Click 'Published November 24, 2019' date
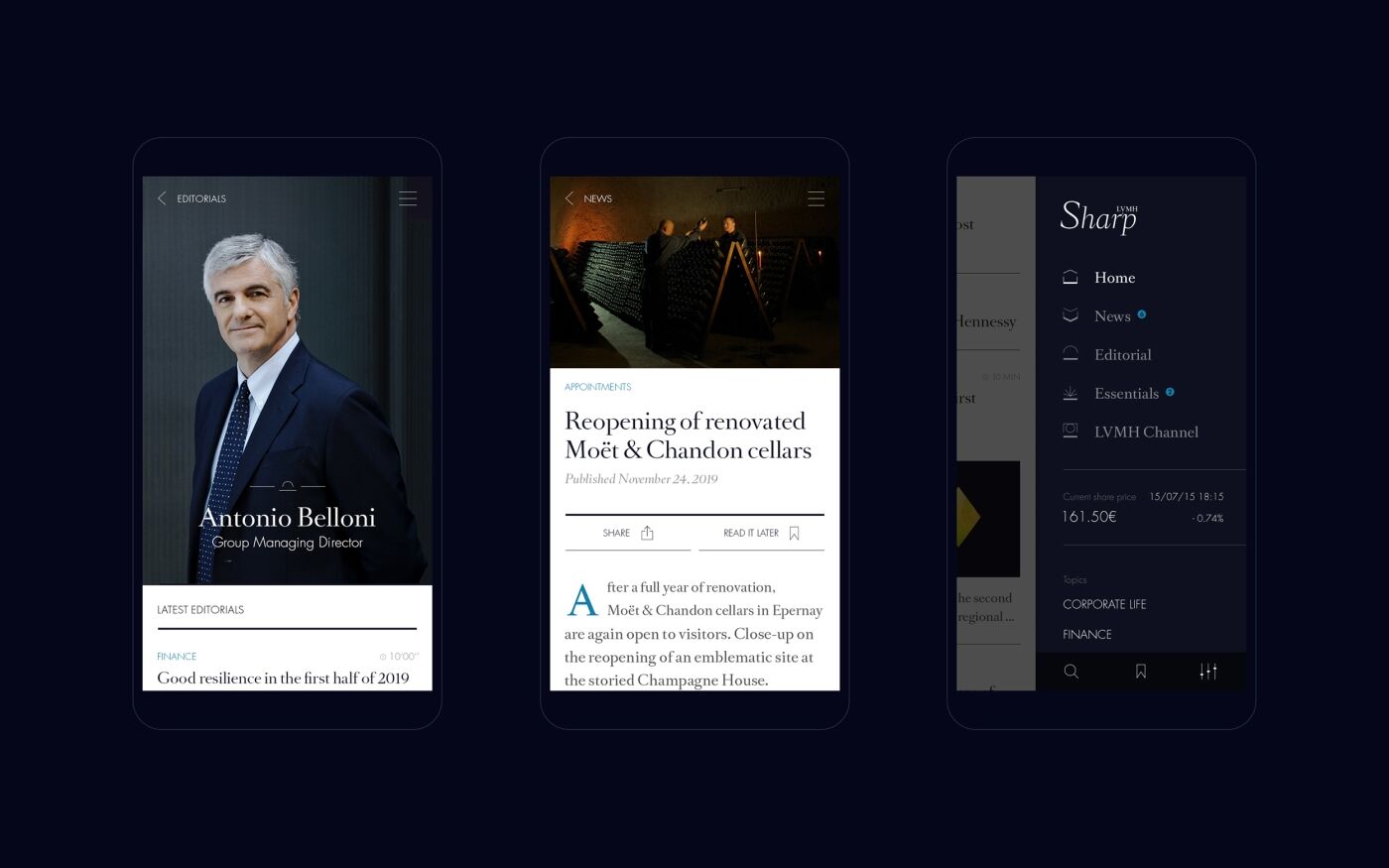This screenshot has height=868, width=1389. click(x=641, y=479)
